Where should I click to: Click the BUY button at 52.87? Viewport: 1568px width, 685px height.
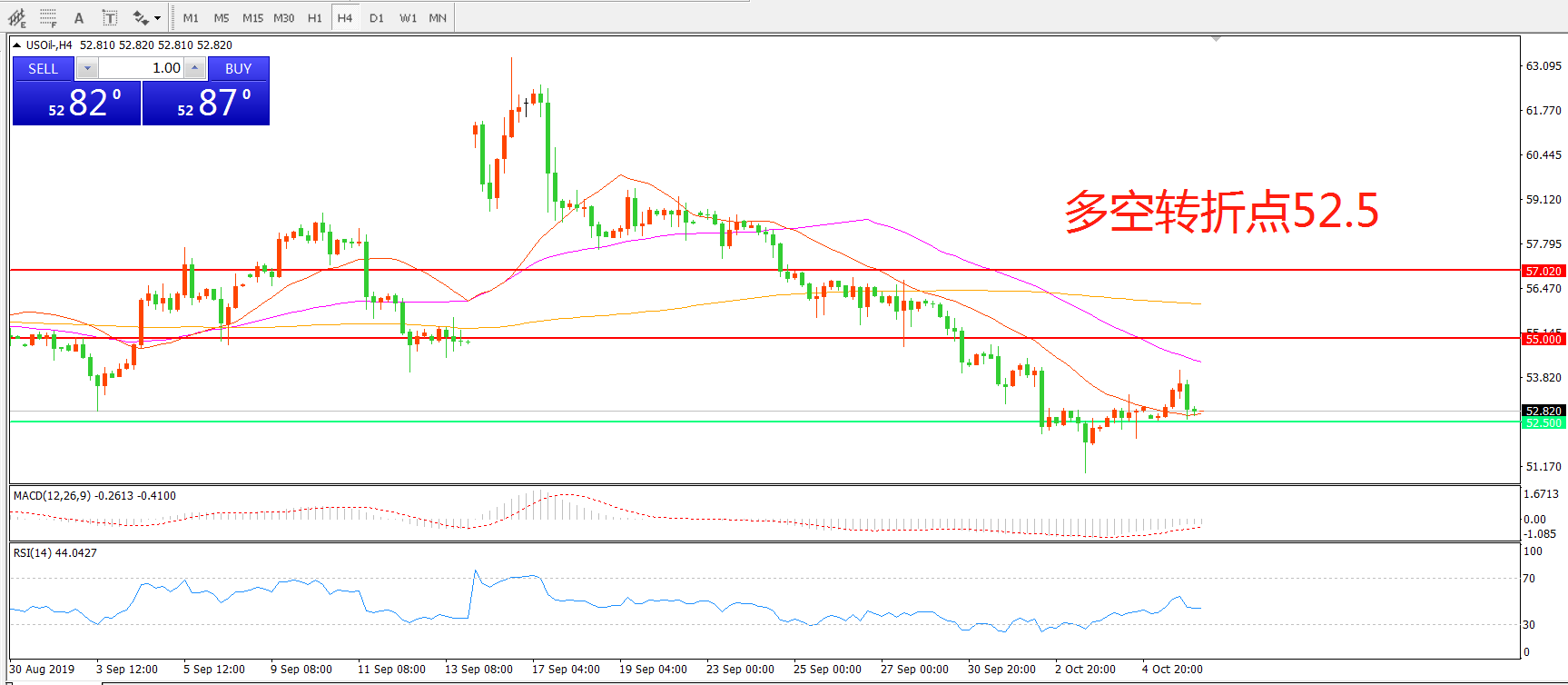(x=206, y=102)
